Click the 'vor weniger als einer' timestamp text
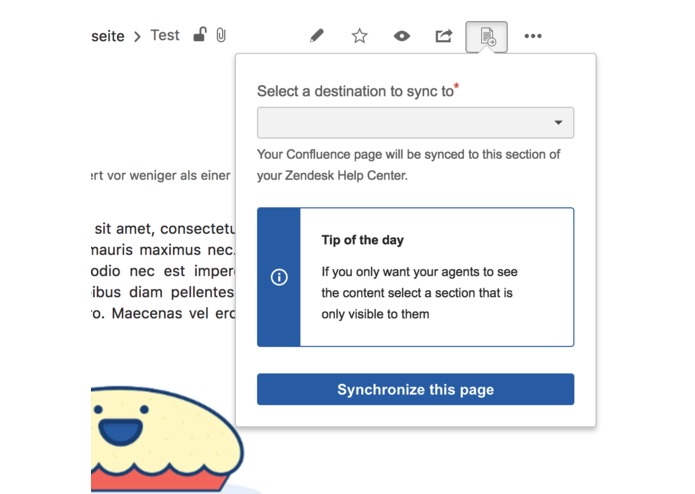 (169, 175)
